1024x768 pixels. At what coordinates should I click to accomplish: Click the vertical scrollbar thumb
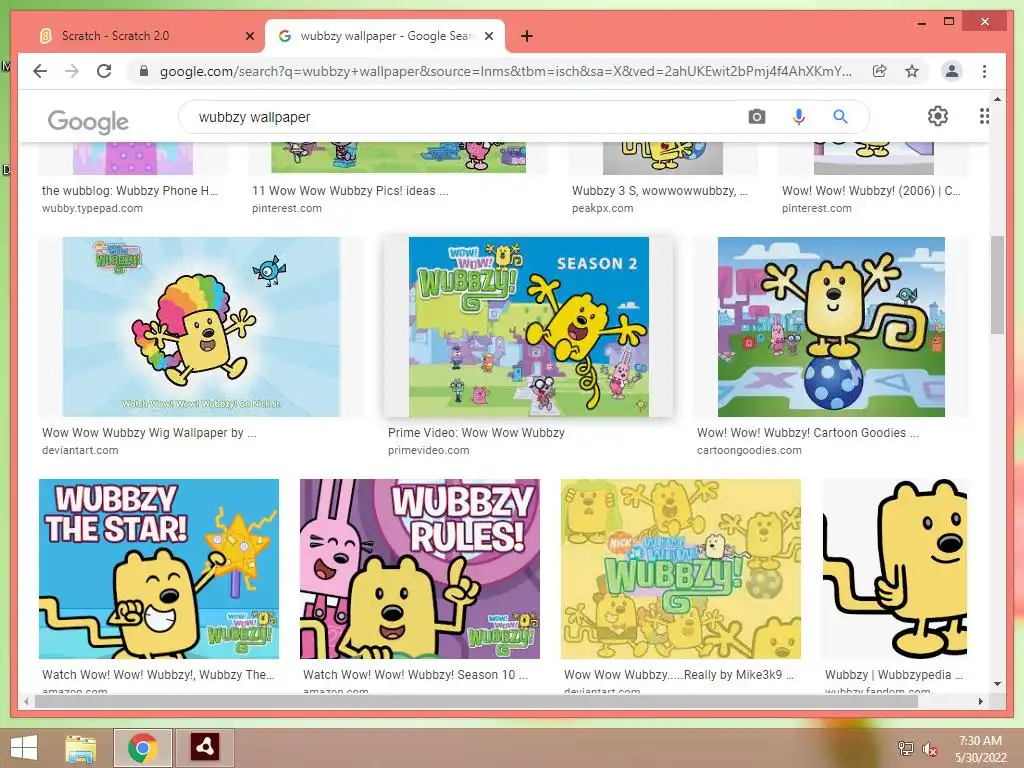(x=997, y=285)
